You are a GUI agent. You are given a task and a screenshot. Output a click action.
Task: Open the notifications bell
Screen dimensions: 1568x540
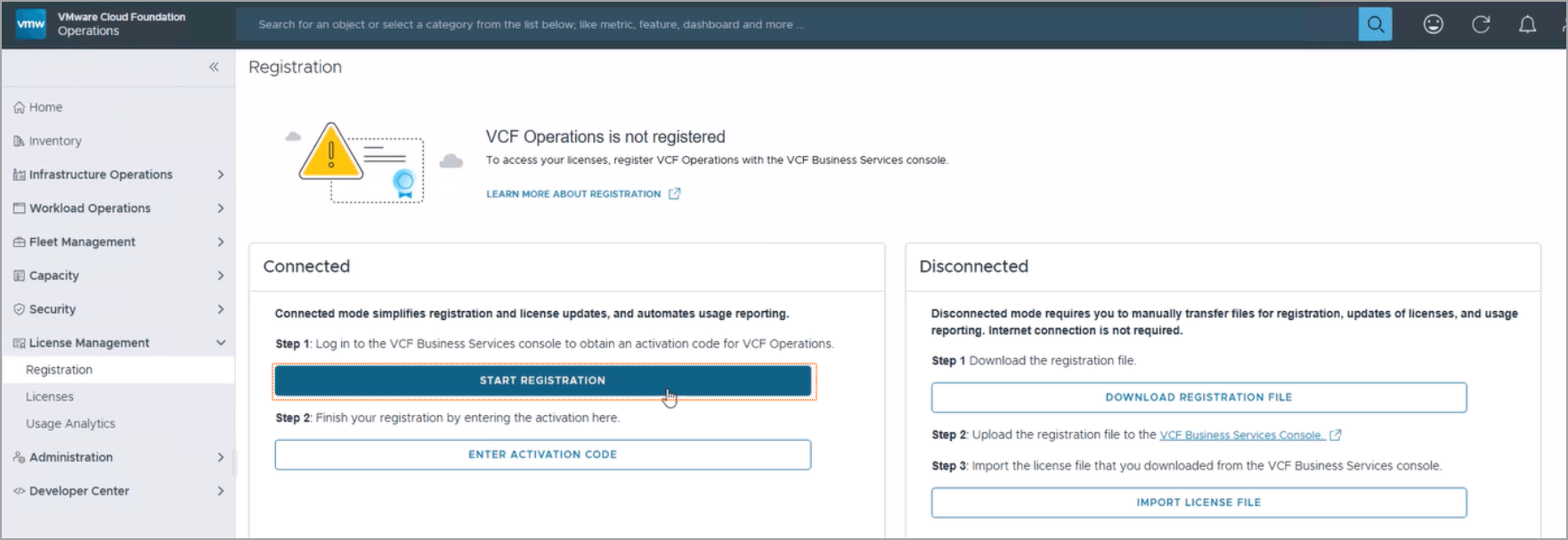point(1527,24)
